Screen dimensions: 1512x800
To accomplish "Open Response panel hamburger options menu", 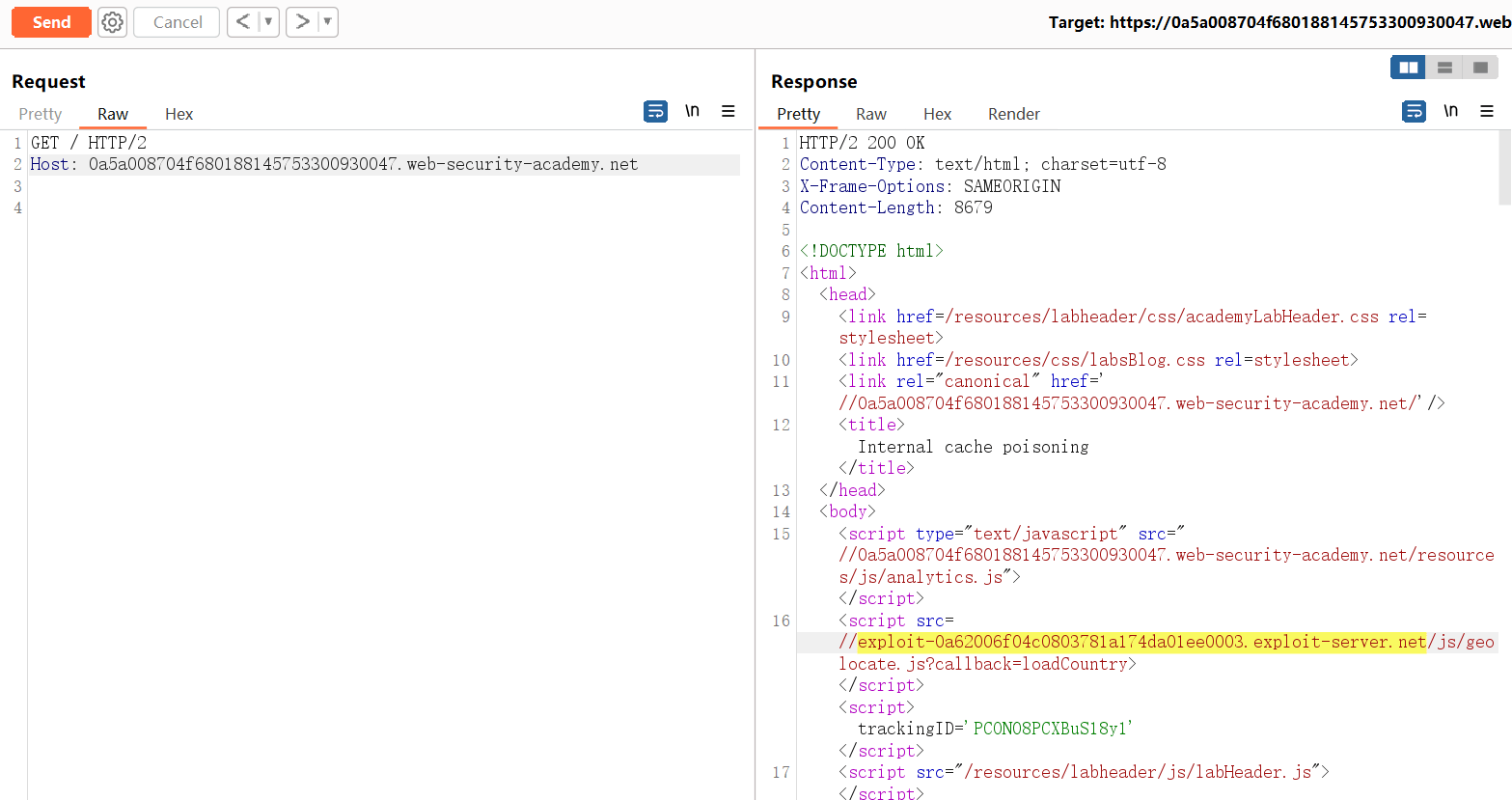I will 1487,112.
